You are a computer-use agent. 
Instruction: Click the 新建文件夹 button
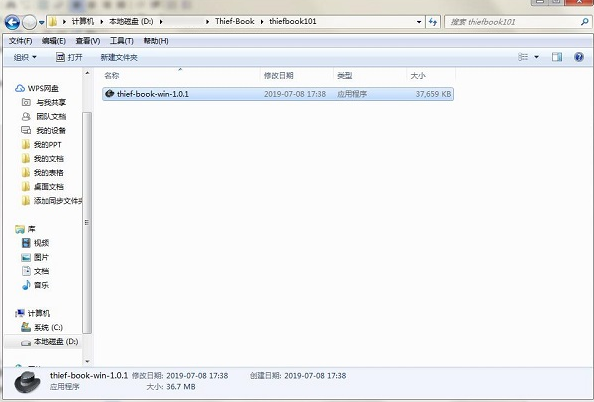(x=119, y=58)
